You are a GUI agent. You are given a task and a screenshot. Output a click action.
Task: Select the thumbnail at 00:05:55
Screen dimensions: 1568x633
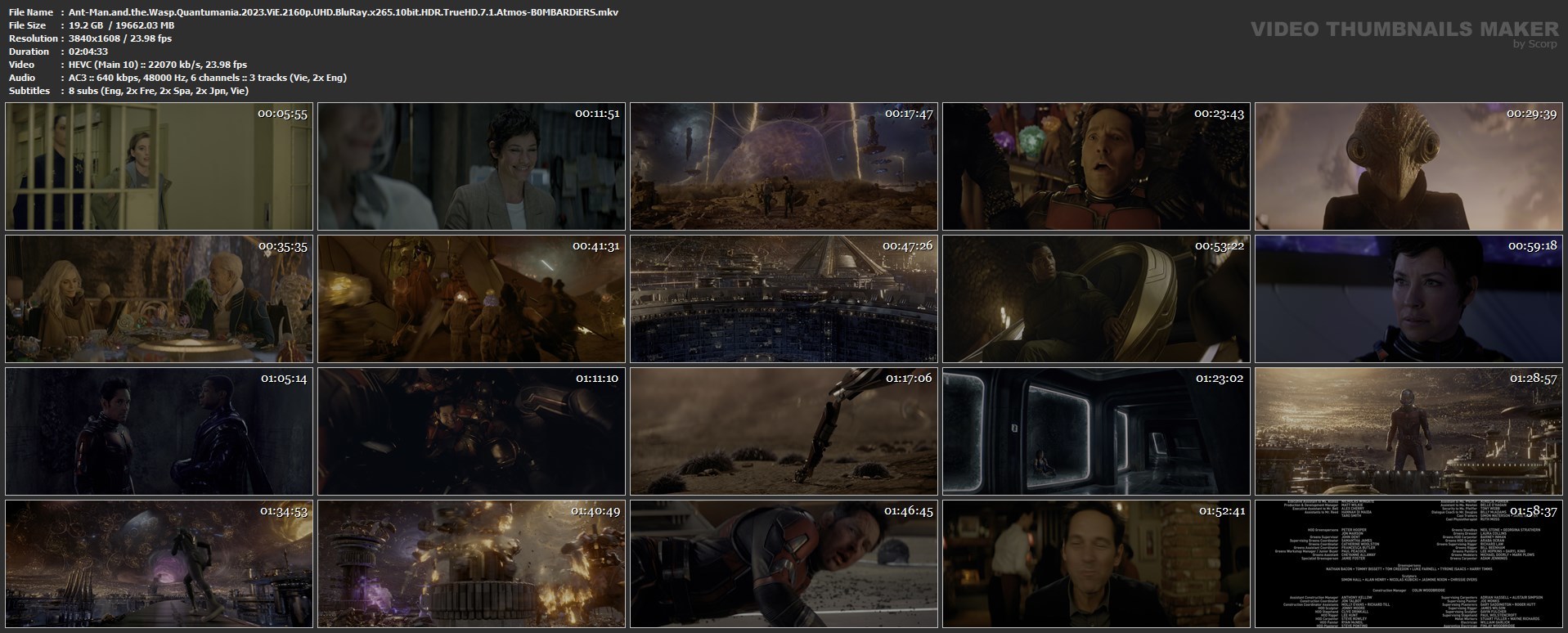click(x=159, y=166)
